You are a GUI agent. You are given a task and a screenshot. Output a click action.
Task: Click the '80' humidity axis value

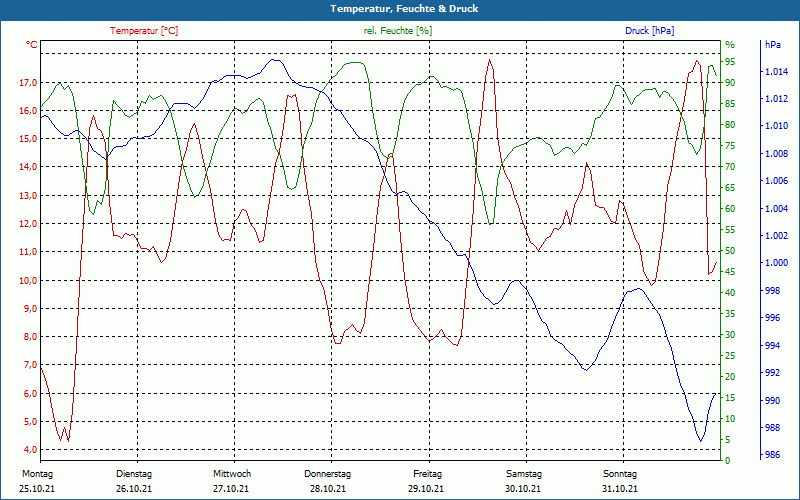pyautogui.click(x=730, y=125)
